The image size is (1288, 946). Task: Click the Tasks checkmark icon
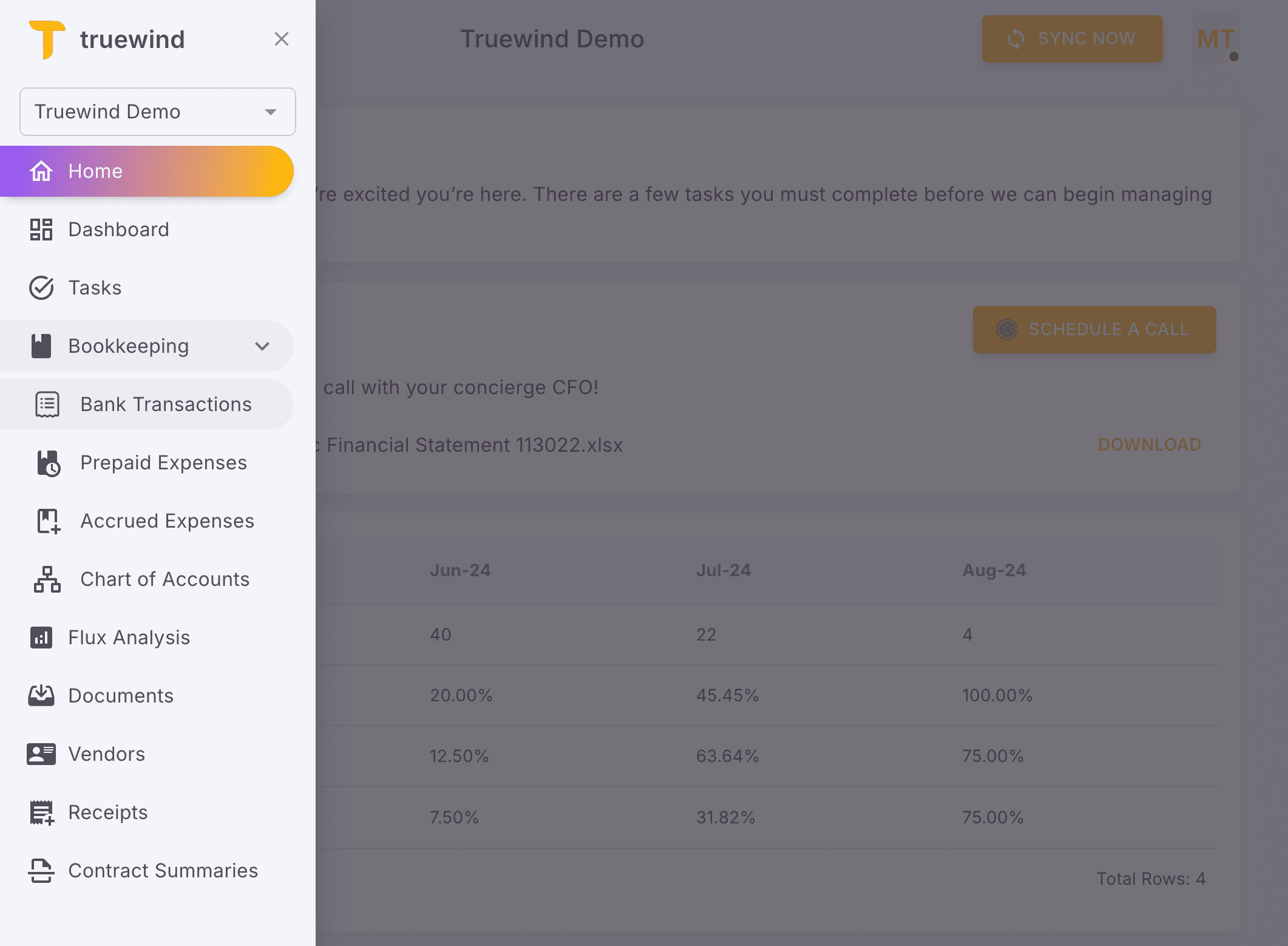click(x=41, y=287)
